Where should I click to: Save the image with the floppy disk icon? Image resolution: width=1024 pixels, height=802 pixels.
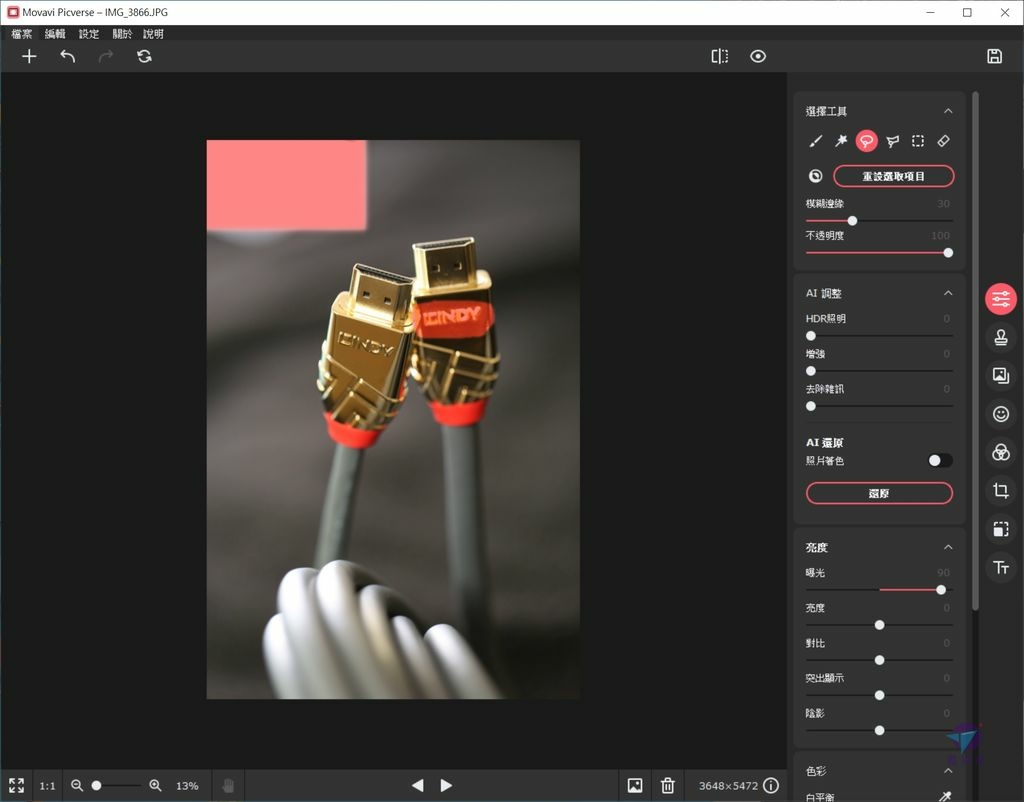(994, 56)
